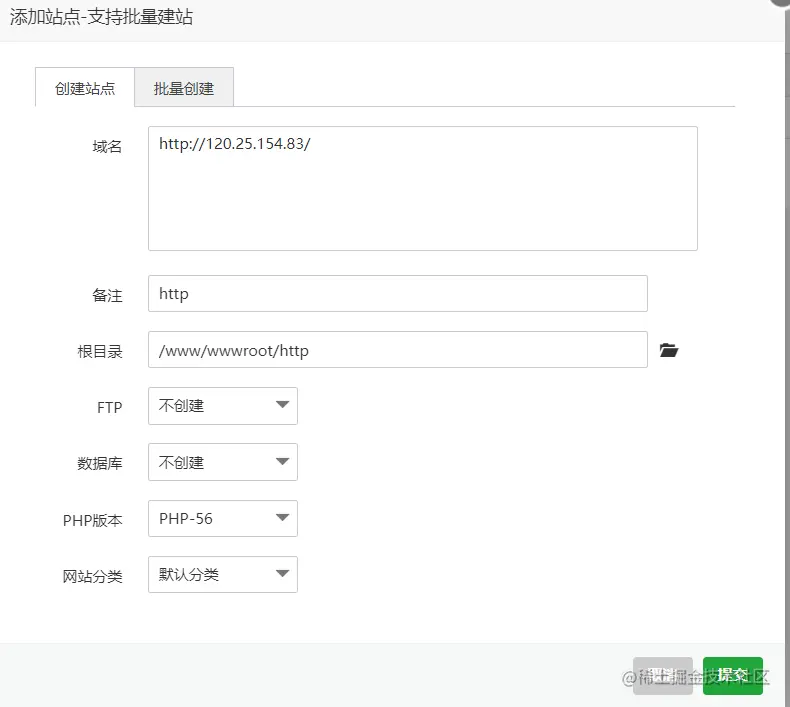790x707 pixels.
Task: Click the 添加站点-支持批量建站 dialog title
Action: coord(101,17)
